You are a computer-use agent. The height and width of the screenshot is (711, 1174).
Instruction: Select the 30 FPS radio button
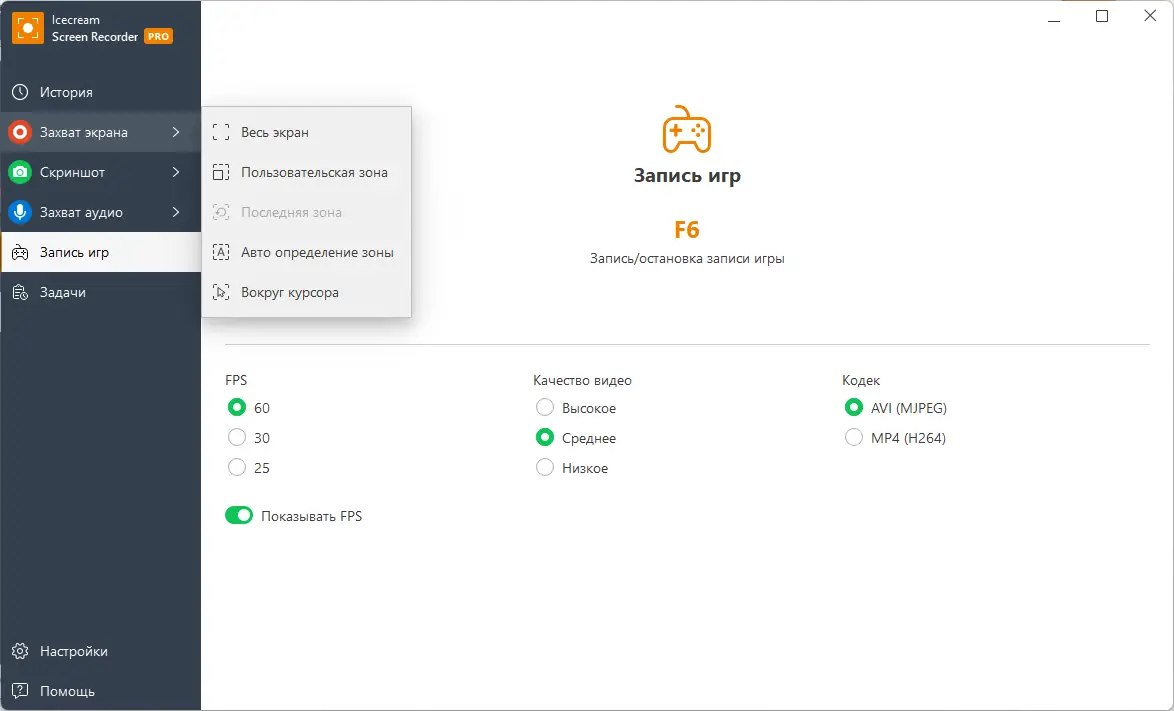(237, 438)
